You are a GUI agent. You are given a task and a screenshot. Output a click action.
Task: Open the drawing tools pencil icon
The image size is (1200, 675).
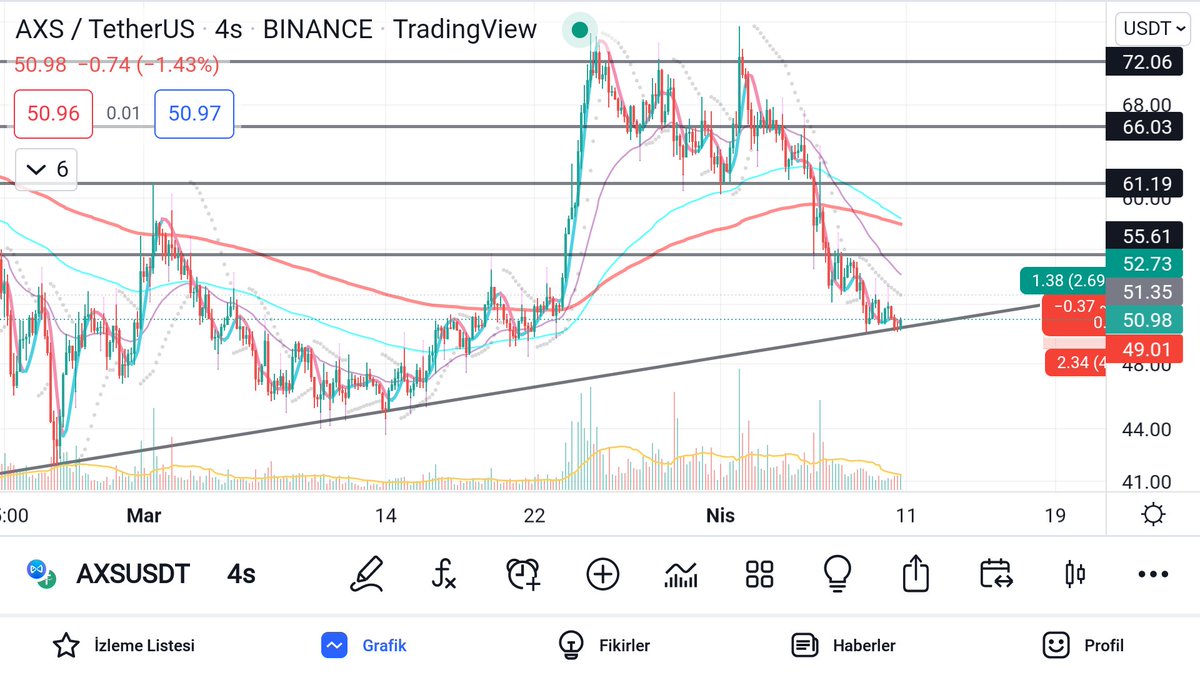[x=367, y=574]
